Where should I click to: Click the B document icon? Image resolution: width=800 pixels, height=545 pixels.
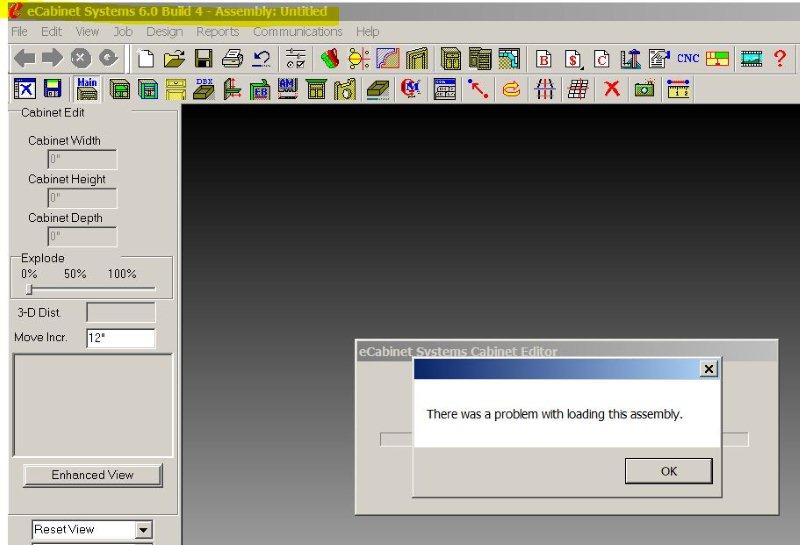point(544,59)
